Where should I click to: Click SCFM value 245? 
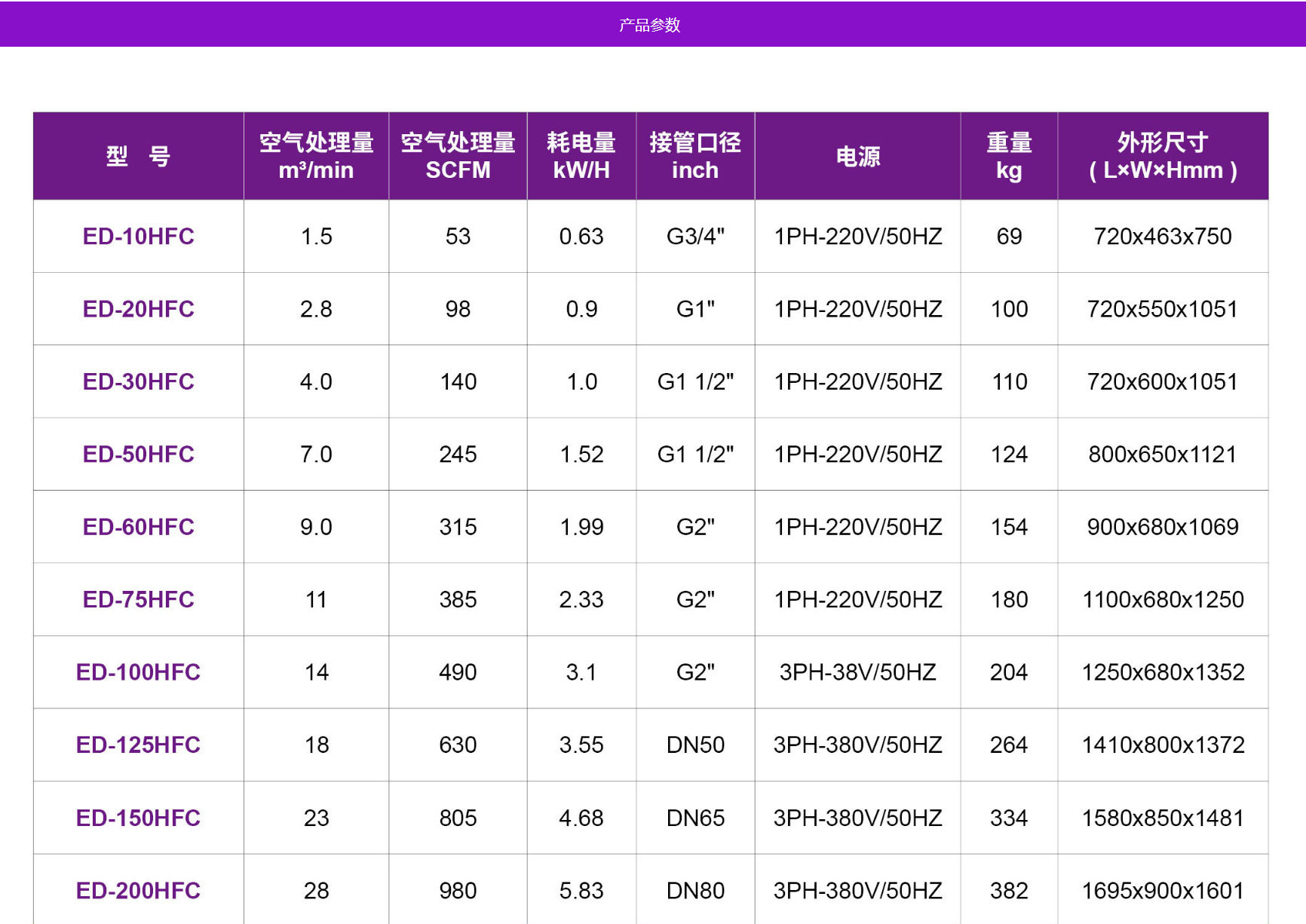[x=458, y=454]
